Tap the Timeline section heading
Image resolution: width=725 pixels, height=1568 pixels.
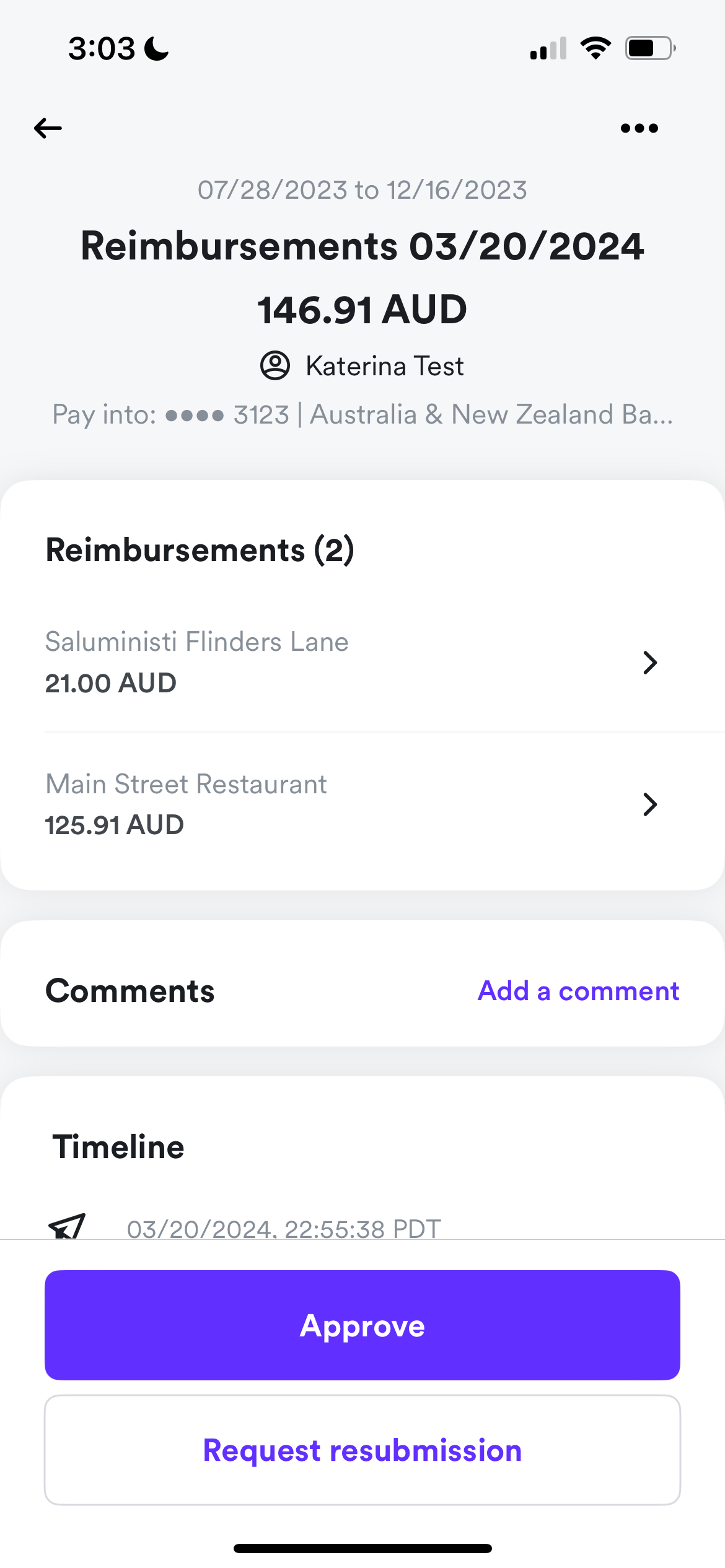pyautogui.click(x=118, y=1147)
